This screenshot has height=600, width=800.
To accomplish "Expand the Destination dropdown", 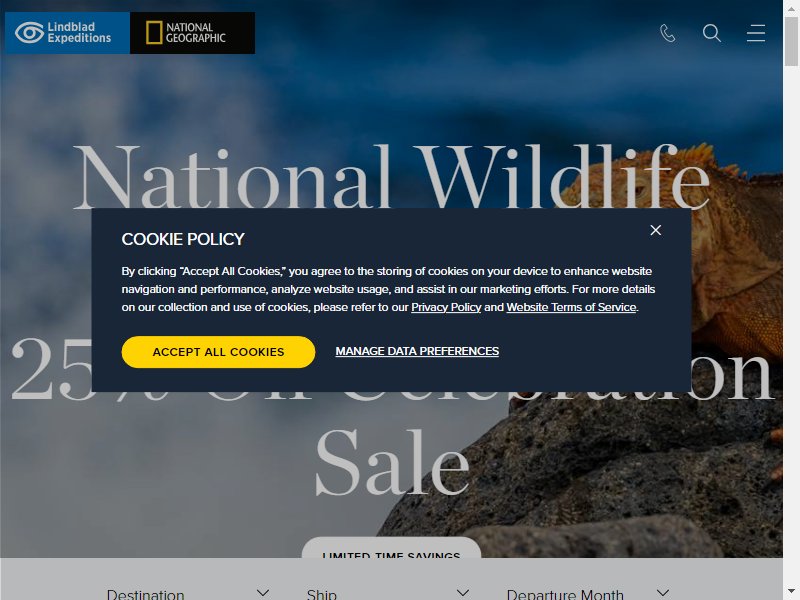I will pyautogui.click(x=188, y=593).
